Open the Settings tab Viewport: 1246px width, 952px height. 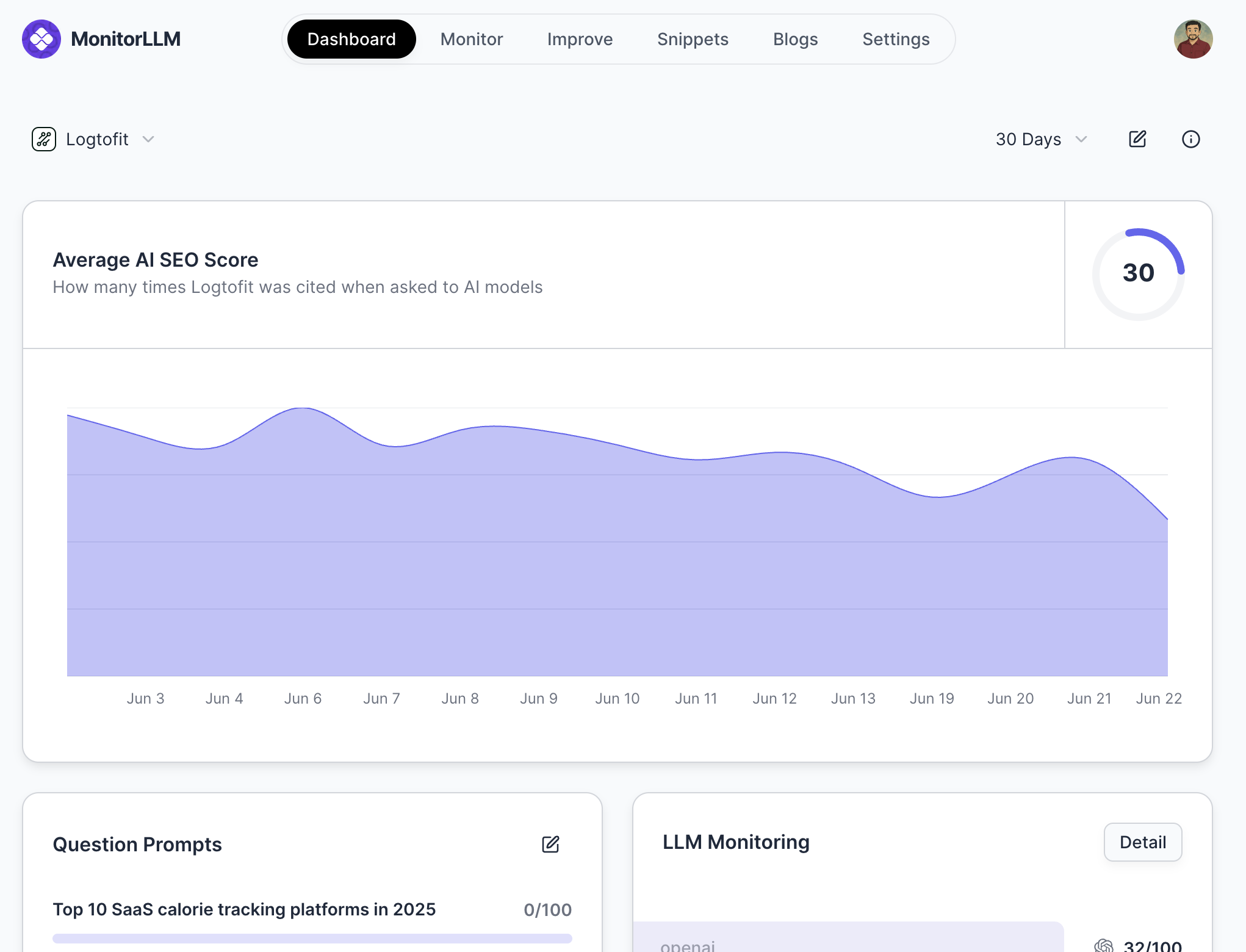[896, 39]
